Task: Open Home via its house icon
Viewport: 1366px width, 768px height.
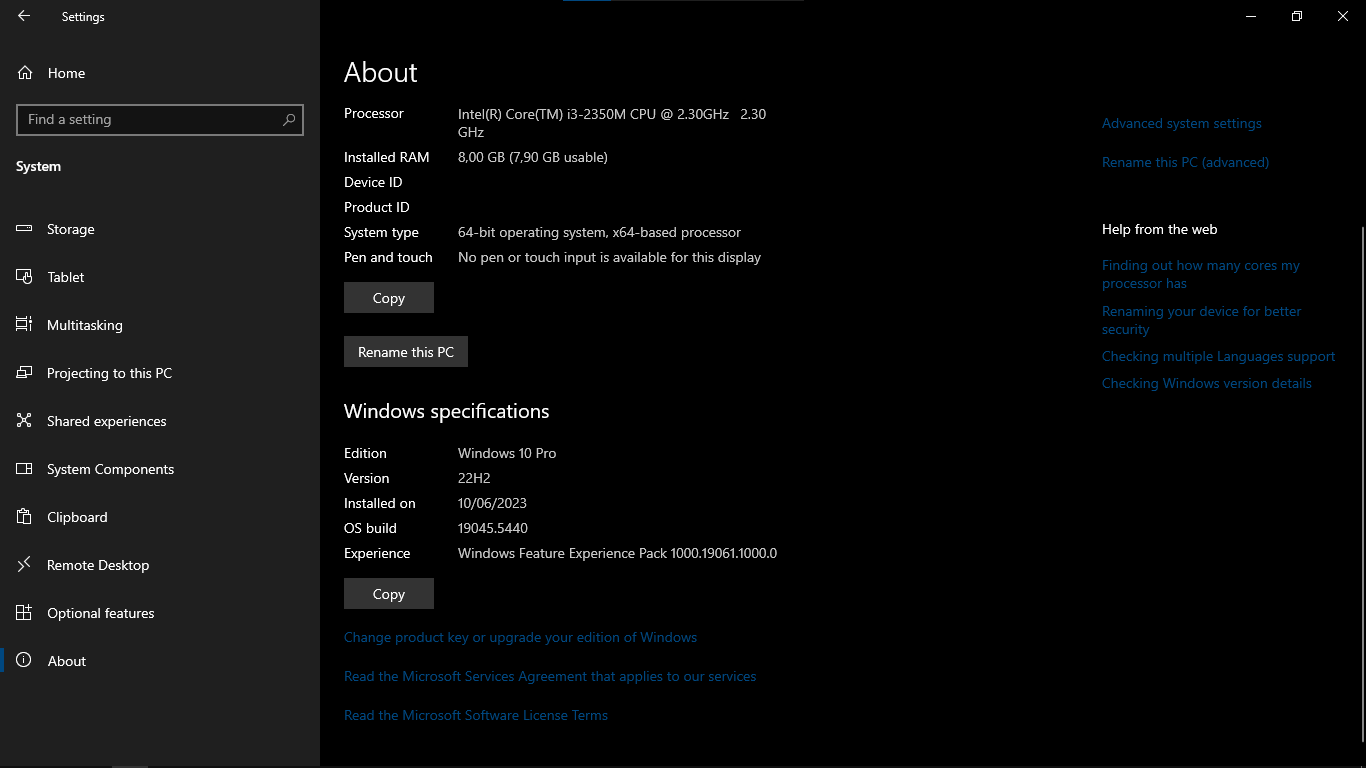Action: (x=25, y=73)
